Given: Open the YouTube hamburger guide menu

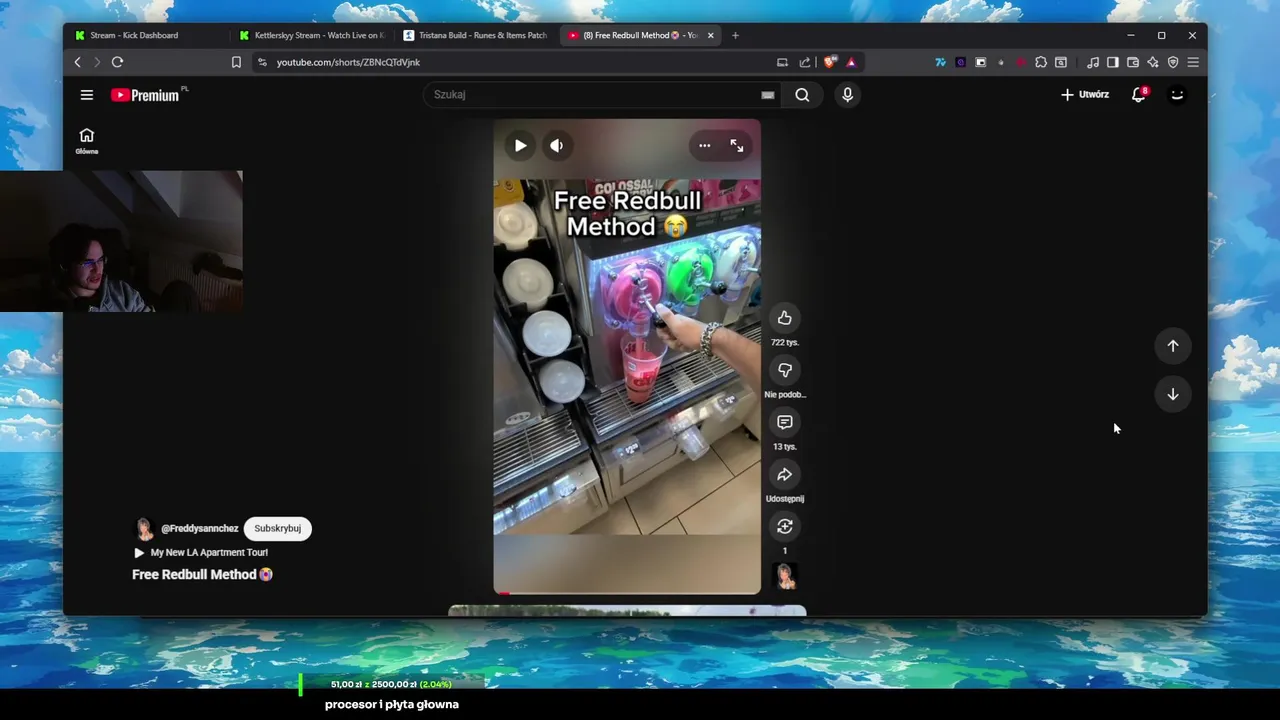Looking at the screenshot, I should 87,95.
